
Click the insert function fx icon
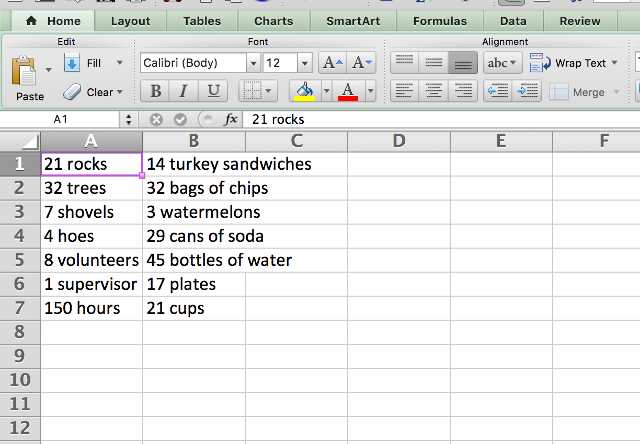tap(231, 119)
